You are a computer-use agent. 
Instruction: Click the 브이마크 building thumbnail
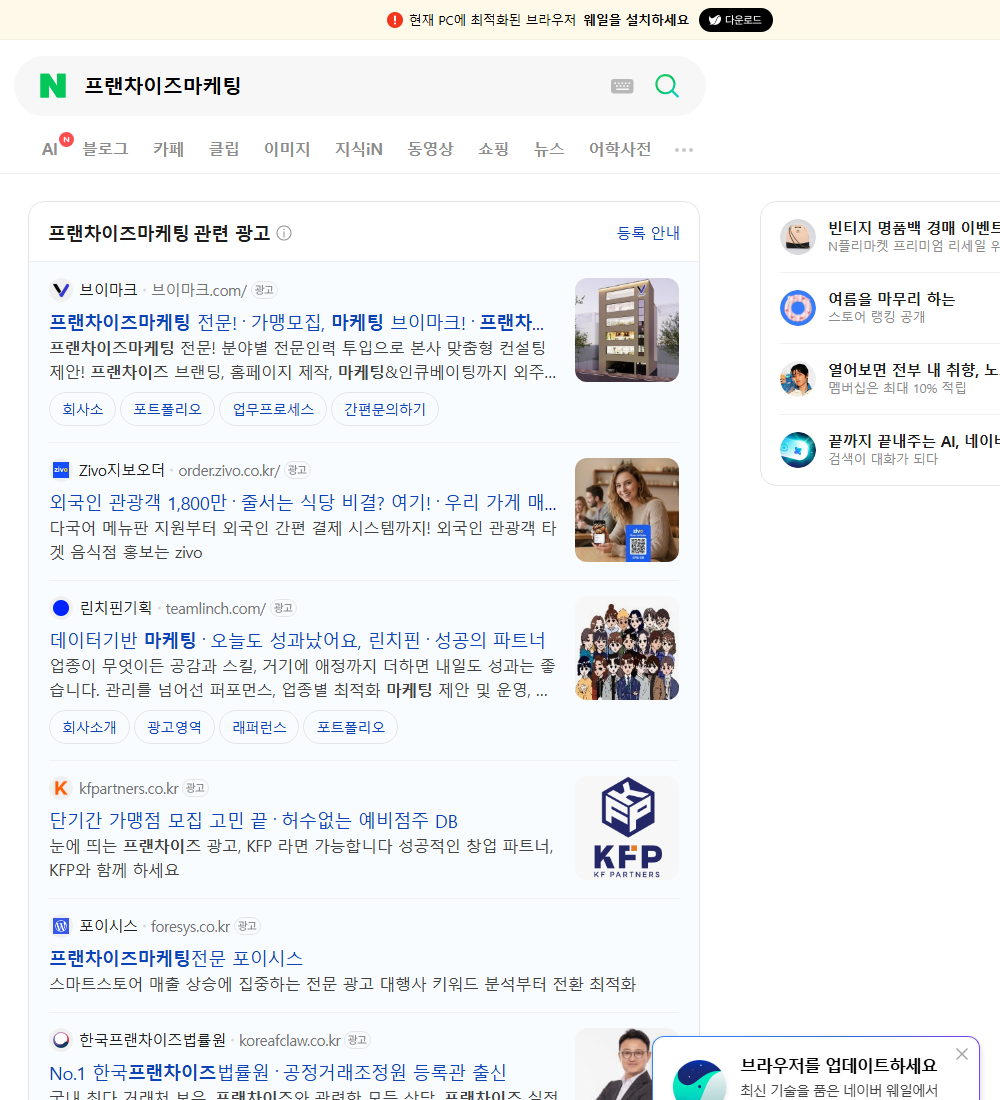627,330
